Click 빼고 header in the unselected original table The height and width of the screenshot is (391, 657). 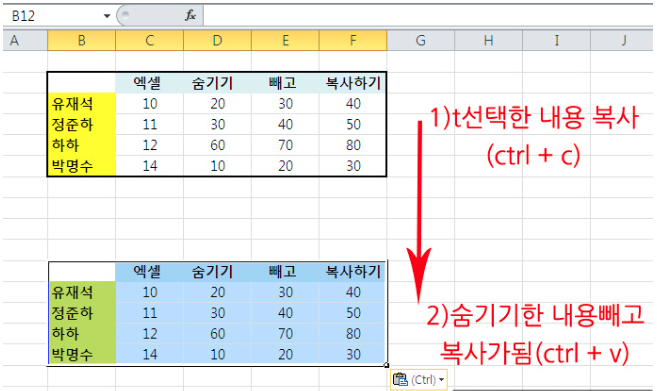(285, 83)
